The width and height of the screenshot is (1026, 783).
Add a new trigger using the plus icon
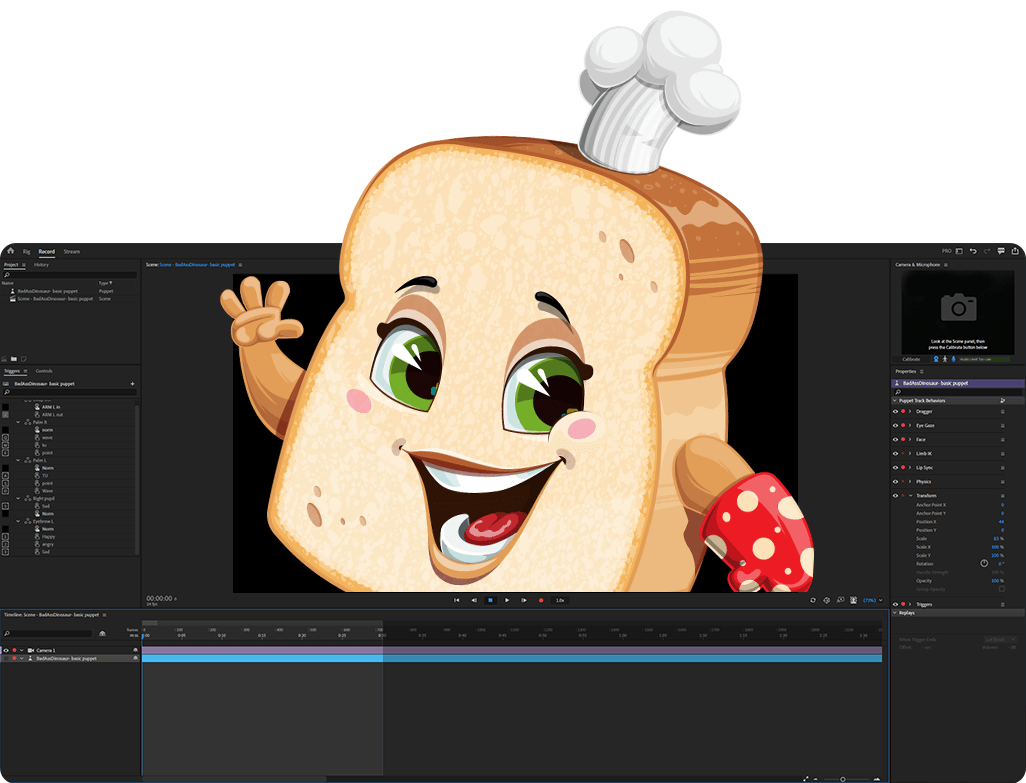132,383
